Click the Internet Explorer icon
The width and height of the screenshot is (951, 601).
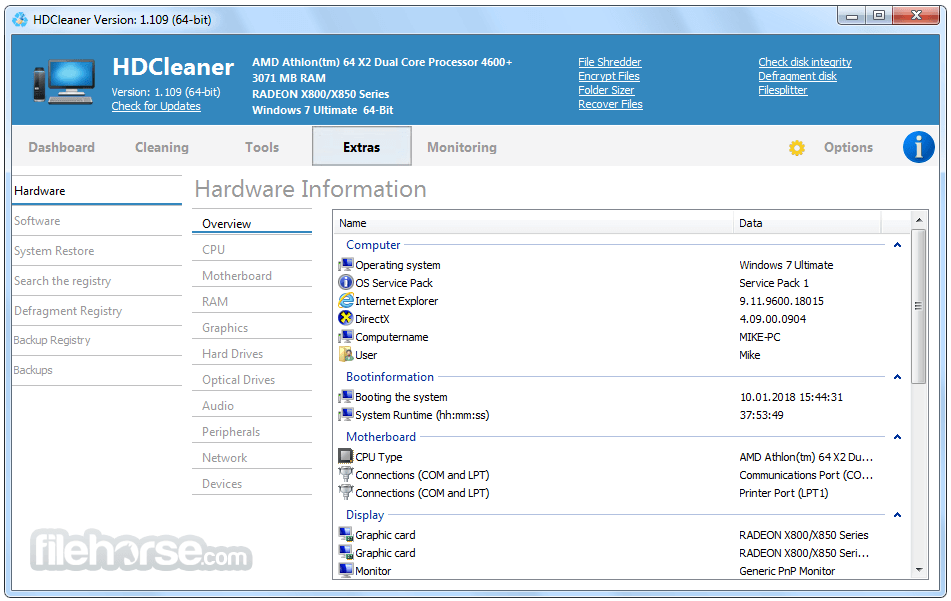(346, 300)
